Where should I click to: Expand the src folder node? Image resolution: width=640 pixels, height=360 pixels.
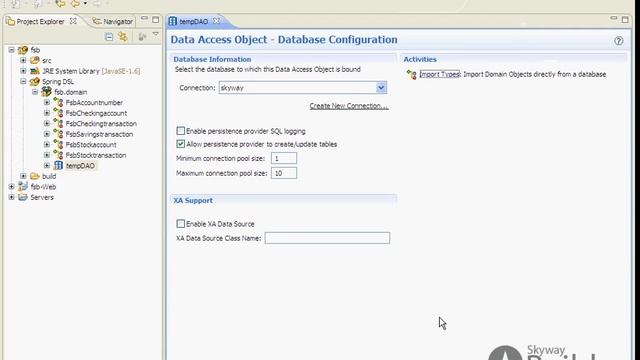23,60
